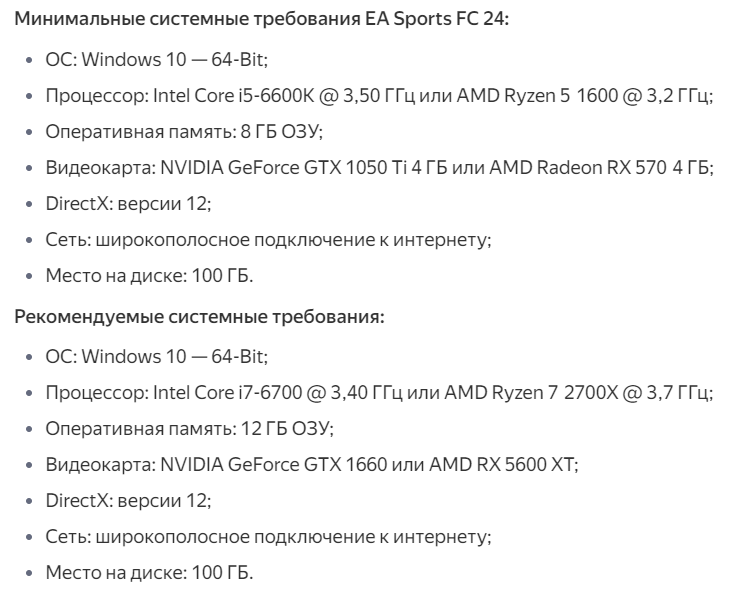732x604 pixels.
Task: Click the second 'ОС: Windows 10 — 64-Bit' line
Action: (156, 357)
